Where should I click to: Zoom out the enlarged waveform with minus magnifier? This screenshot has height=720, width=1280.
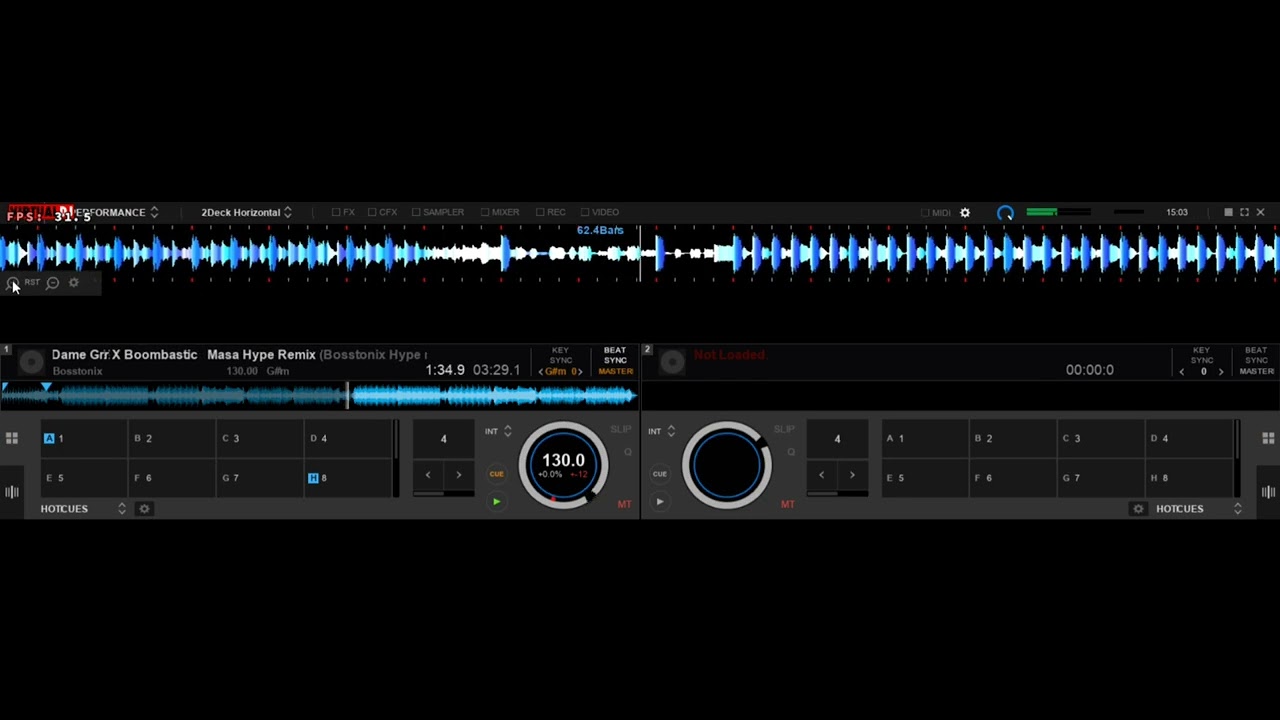pyautogui.click(x=52, y=283)
